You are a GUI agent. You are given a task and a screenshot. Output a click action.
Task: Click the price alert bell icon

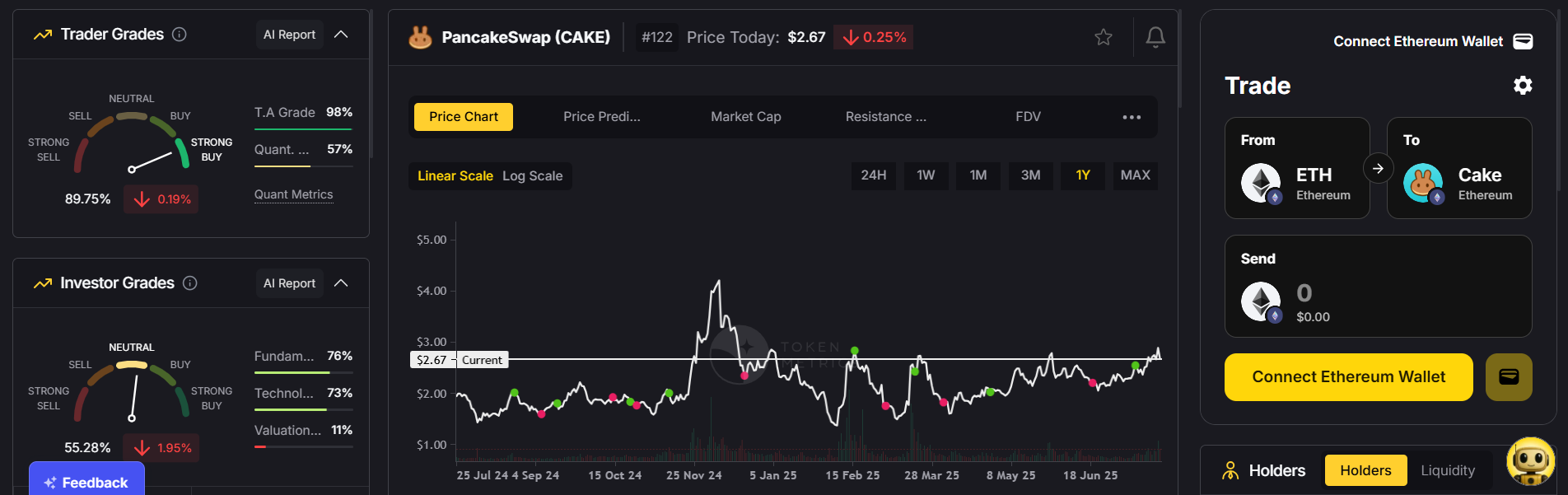point(1155,37)
